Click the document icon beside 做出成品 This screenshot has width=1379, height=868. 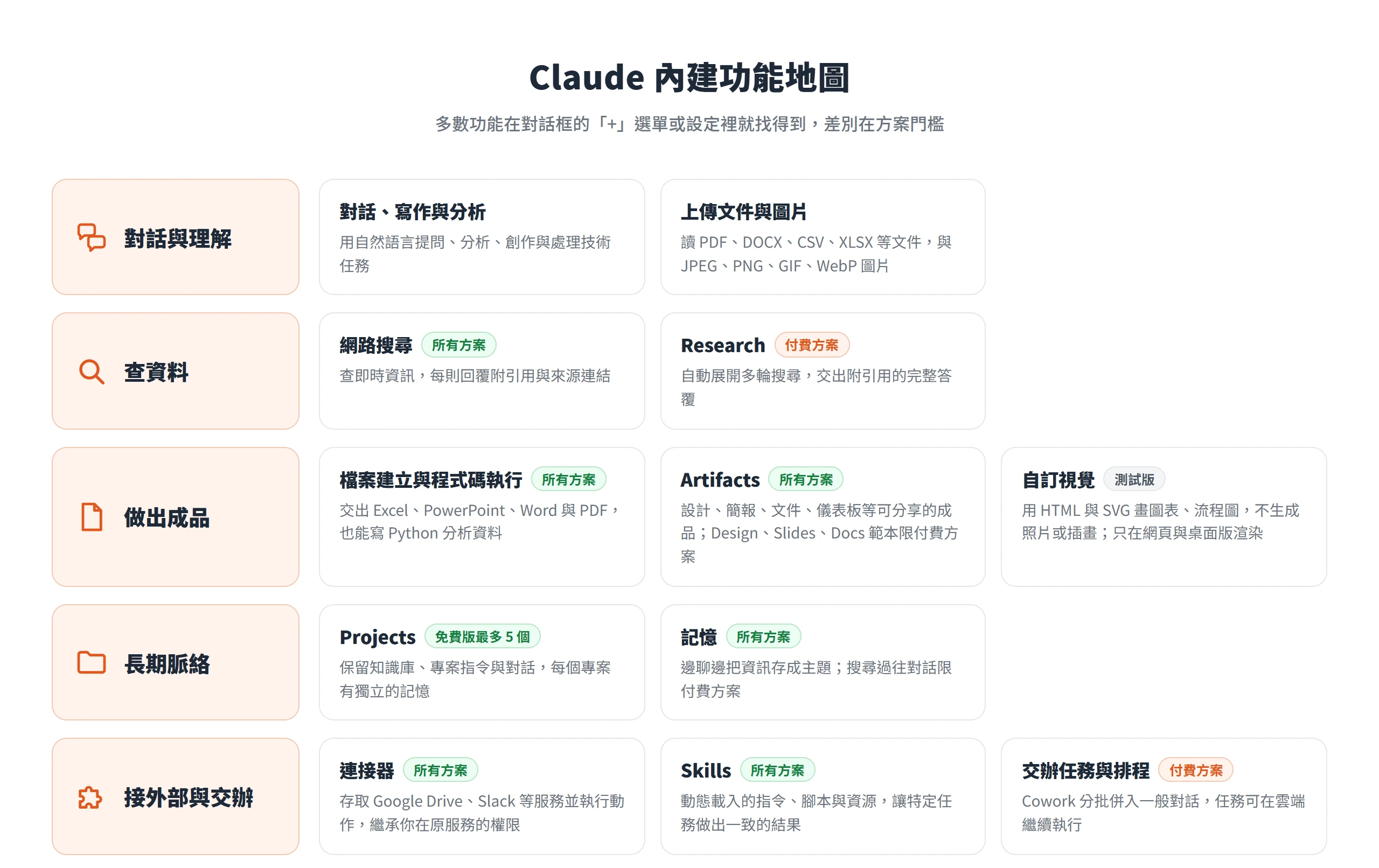(x=92, y=517)
